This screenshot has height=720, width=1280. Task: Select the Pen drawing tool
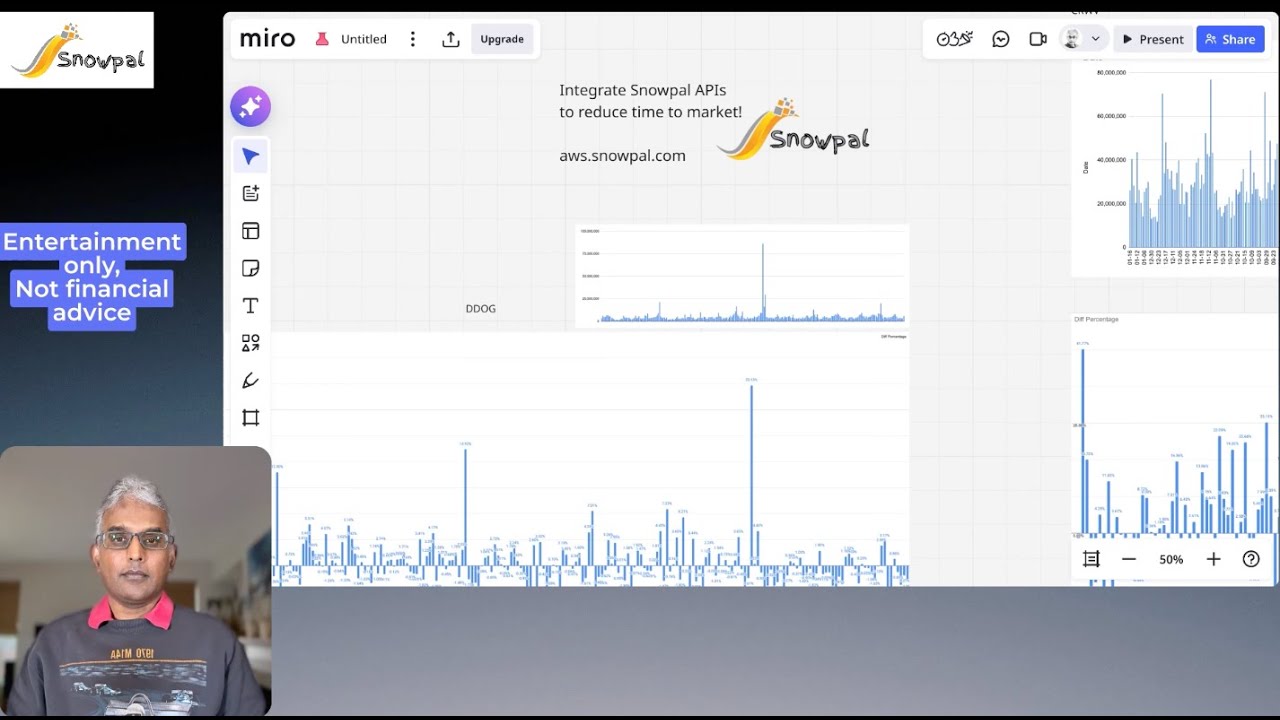[250, 380]
